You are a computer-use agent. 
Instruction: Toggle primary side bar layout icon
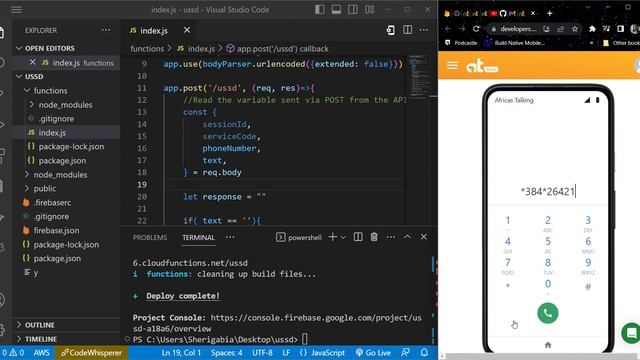click(x=320, y=9)
